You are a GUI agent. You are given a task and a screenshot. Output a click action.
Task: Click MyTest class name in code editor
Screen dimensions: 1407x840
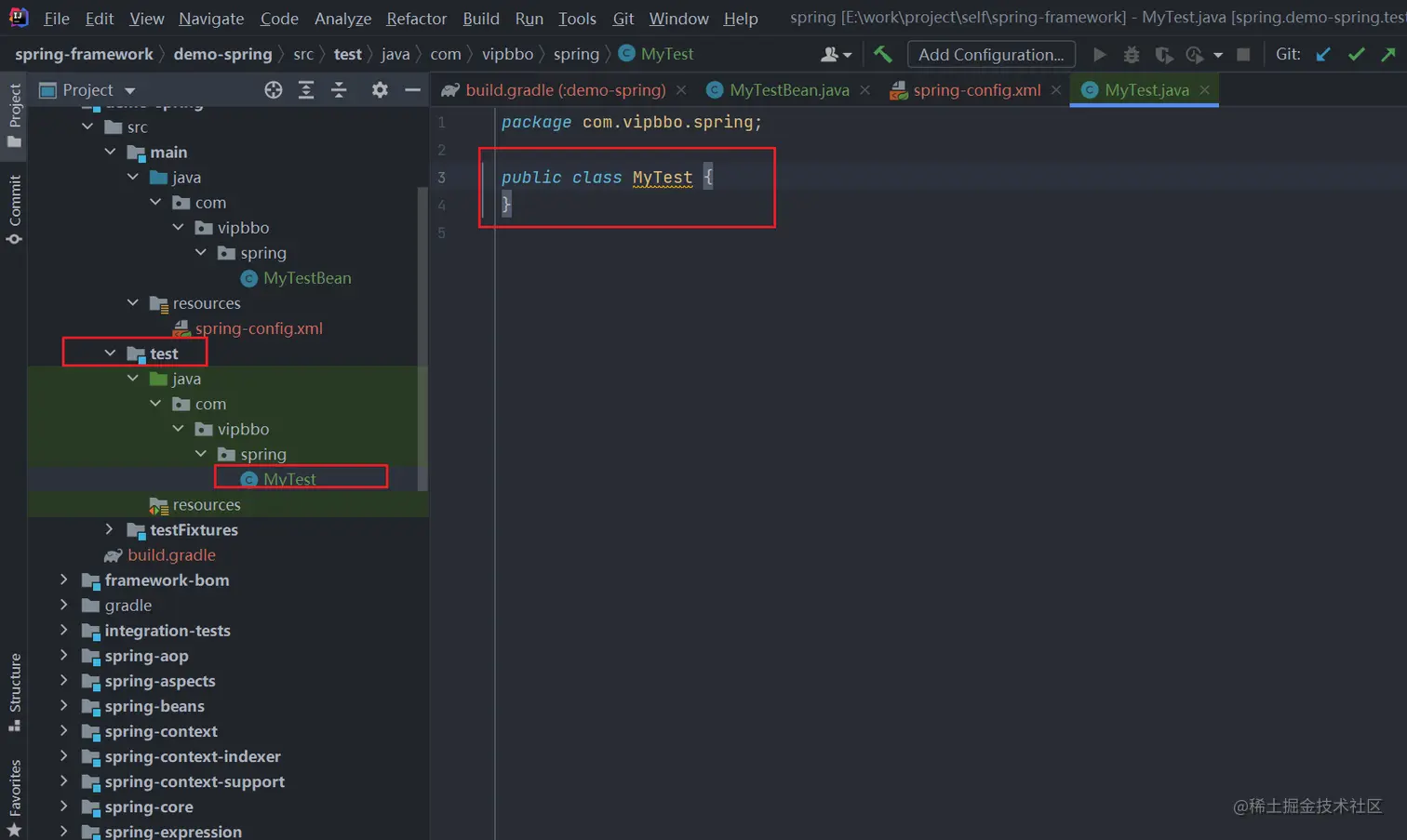(x=663, y=177)
